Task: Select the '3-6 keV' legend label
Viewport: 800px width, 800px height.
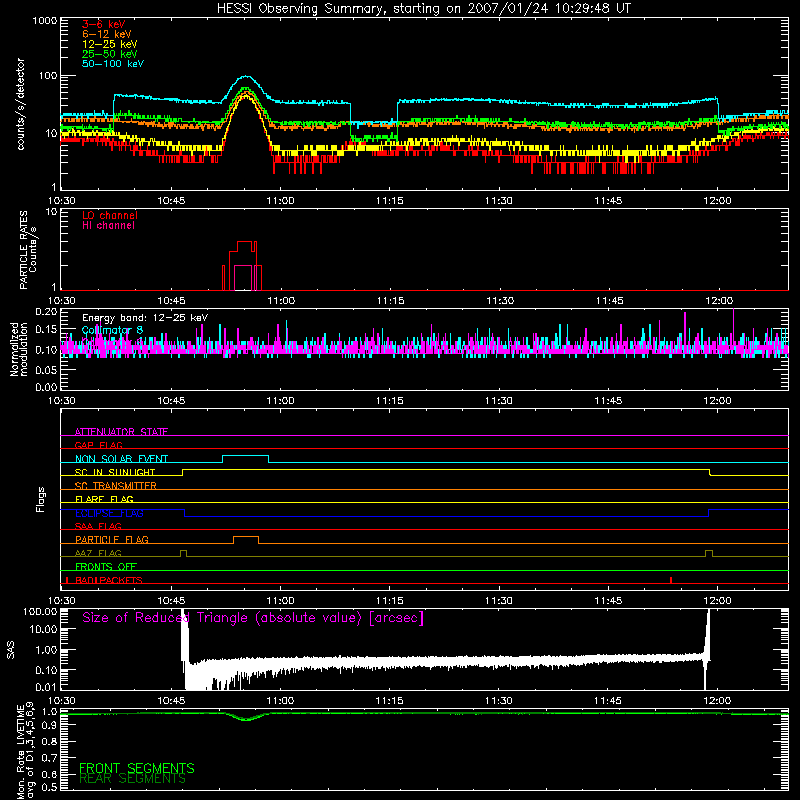Action: click(x=103, y=24)
